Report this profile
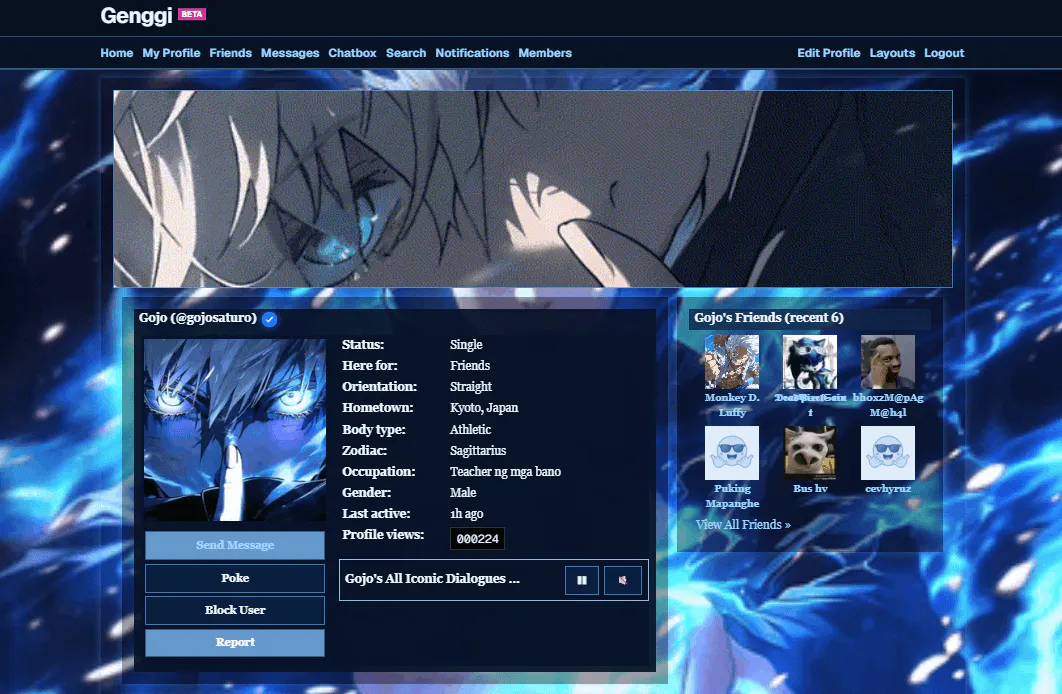Screen dimensions: 1062x694 point(235,643)
